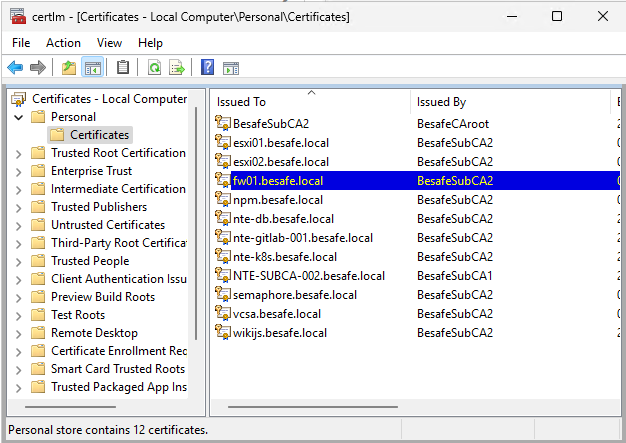Sort by Issued To column header
This screenshot has height=443, width=626.
pos(311,102)
